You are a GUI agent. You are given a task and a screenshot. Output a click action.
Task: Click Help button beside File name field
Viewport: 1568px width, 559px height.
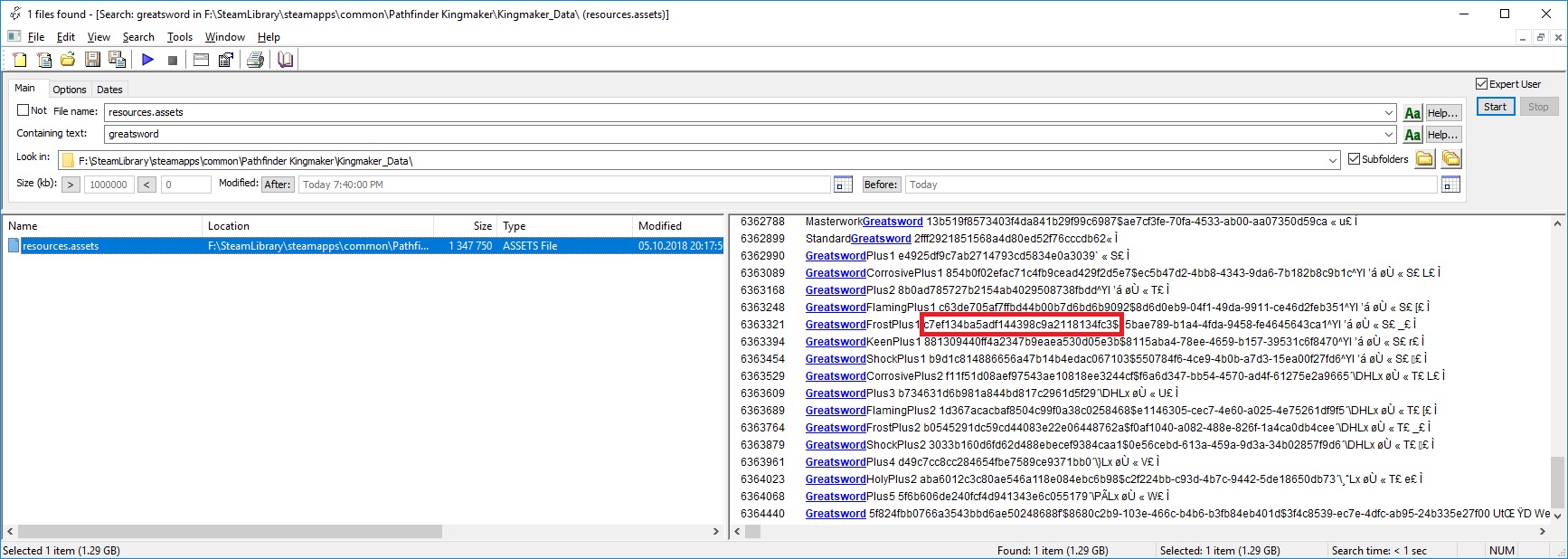(x=1443, y=113)
